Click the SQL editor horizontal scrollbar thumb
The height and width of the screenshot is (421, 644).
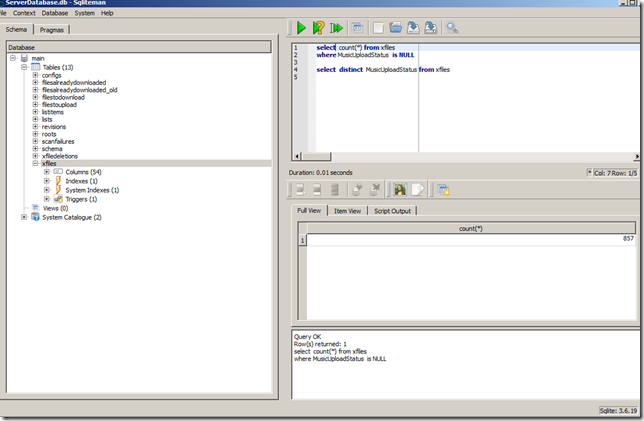point(316,156)
